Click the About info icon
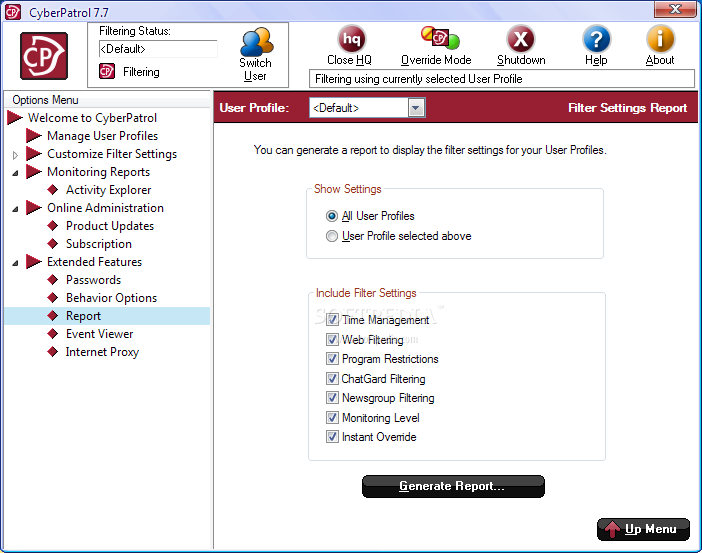Viewport: 702px width, 553px height. (660, 39)
